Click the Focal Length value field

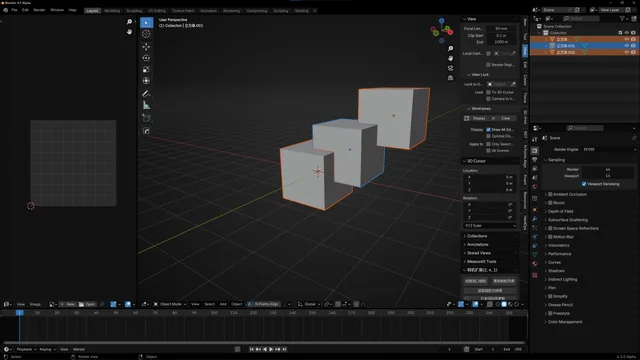(x=501, y=29)
